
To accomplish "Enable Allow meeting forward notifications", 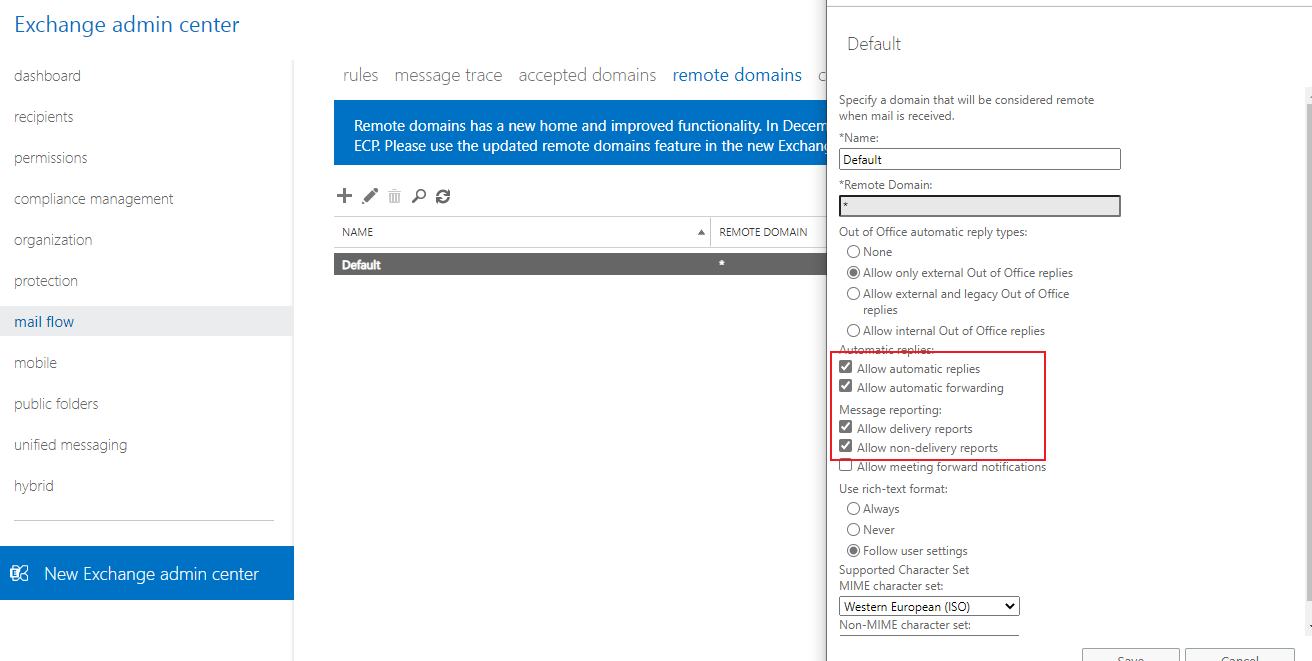I will point(845,465).
